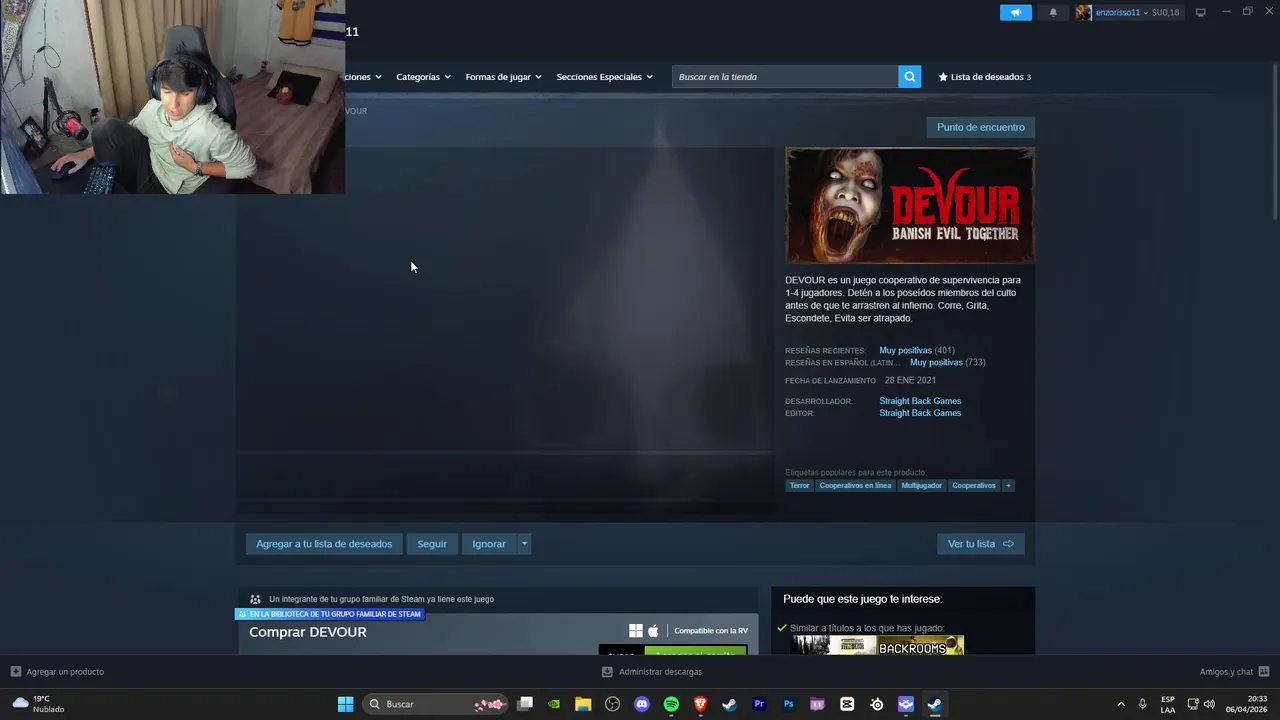Image resolution: width=1280 pixels, height=720 pixels.
Task: Open editor Straight Back Games link
Action: pos(920,413)
